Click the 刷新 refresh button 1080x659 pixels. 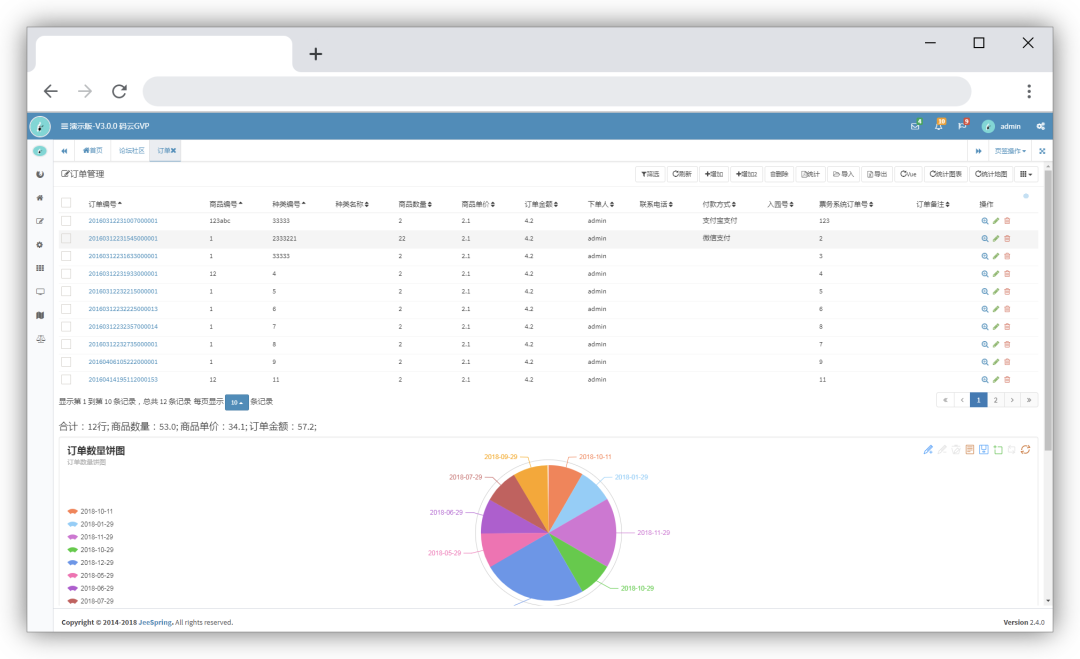point(681,174)
